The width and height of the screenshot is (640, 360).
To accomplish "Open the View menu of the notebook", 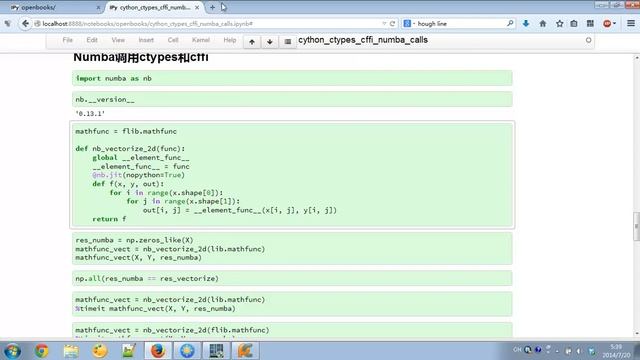I will click(118, 40).
